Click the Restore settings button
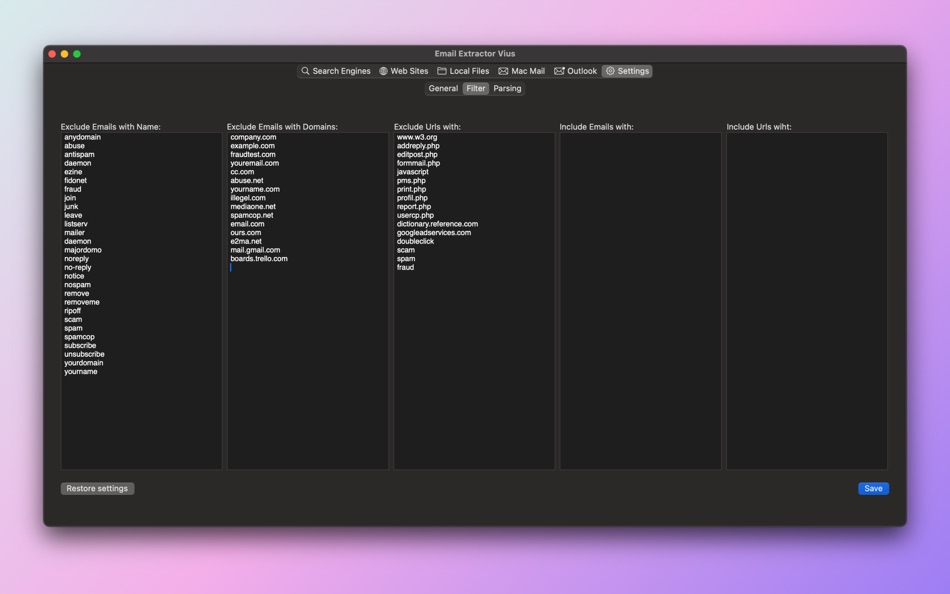950x594 pixels. click(x=97, y=488)
